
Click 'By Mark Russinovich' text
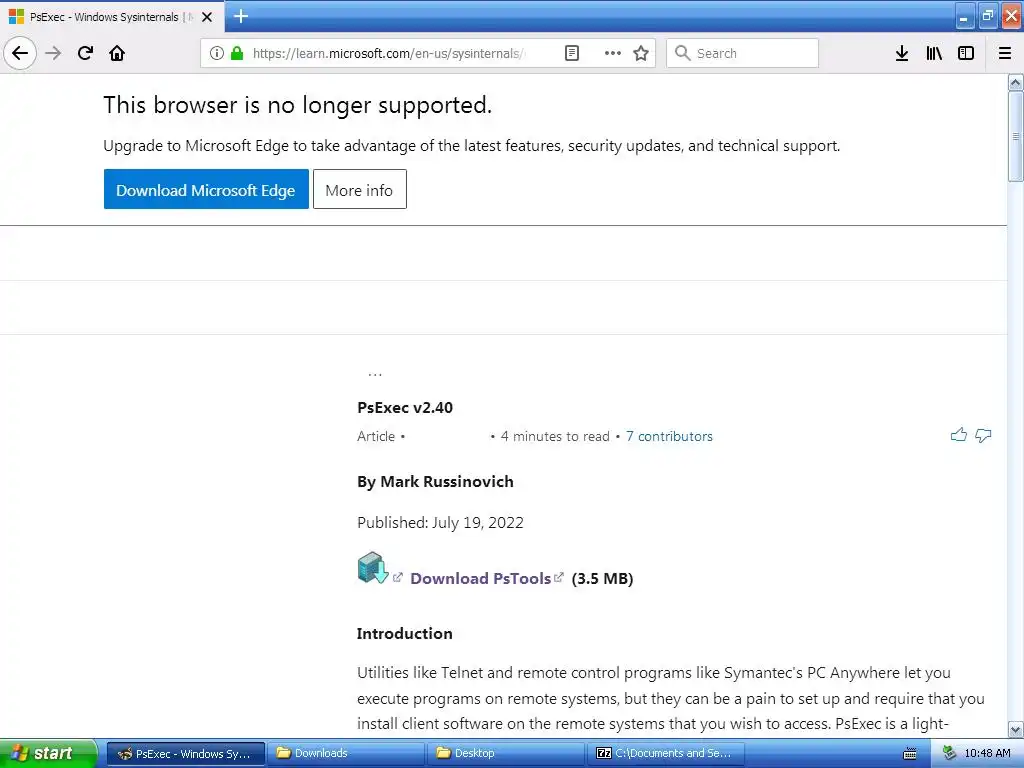pos(436,482)
